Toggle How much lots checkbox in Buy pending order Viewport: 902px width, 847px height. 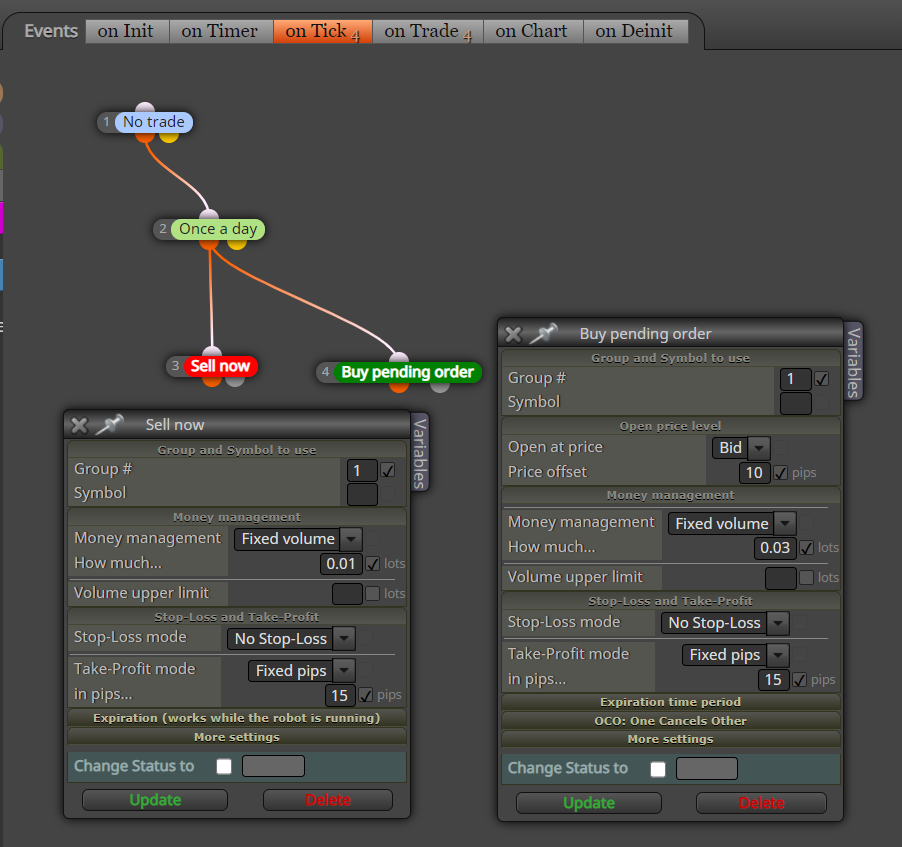tap(807, 548)
